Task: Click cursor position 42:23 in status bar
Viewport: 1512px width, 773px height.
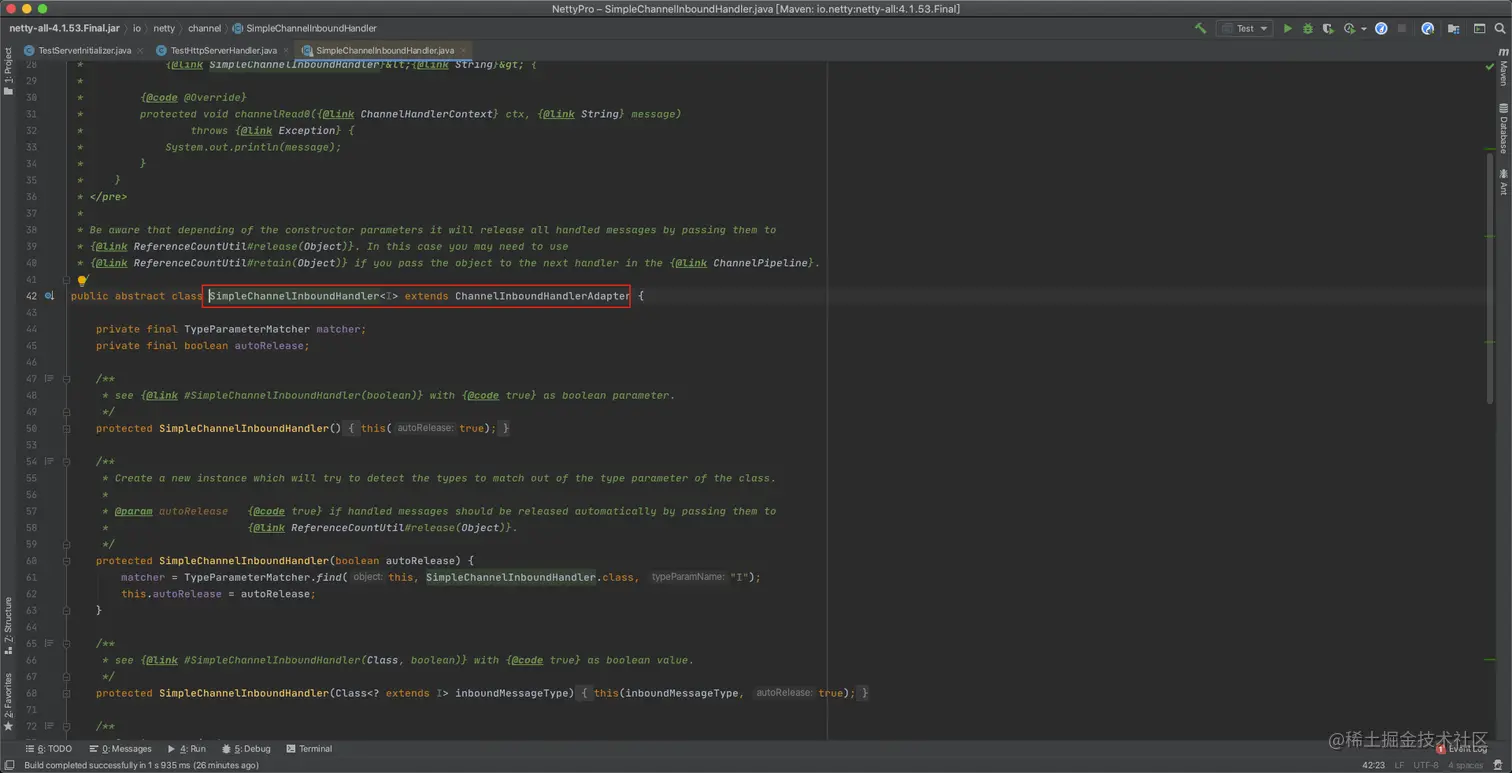Action: [1373, 765]
